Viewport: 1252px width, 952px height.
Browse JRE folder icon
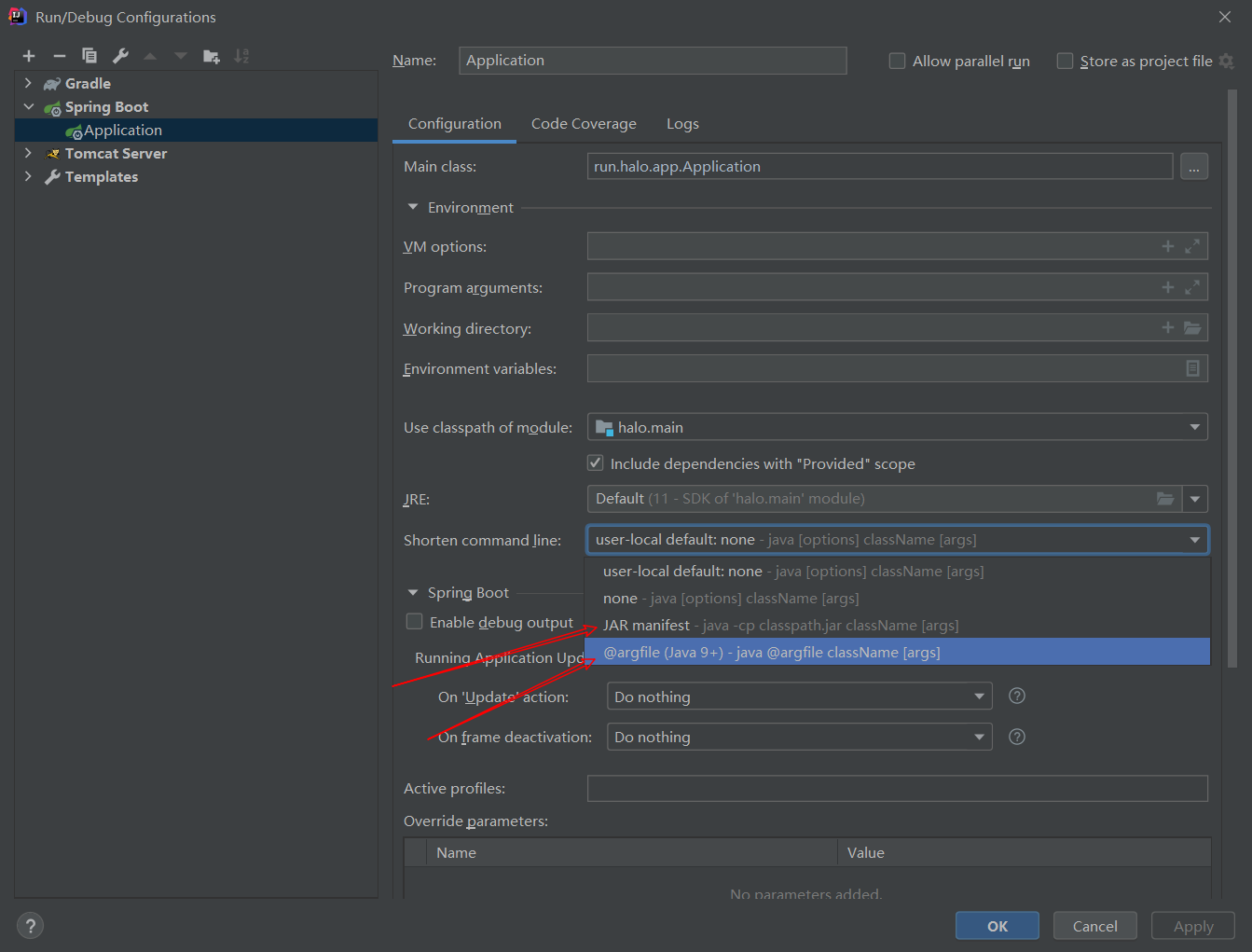pyautogui.click(x=1165, y=499)
